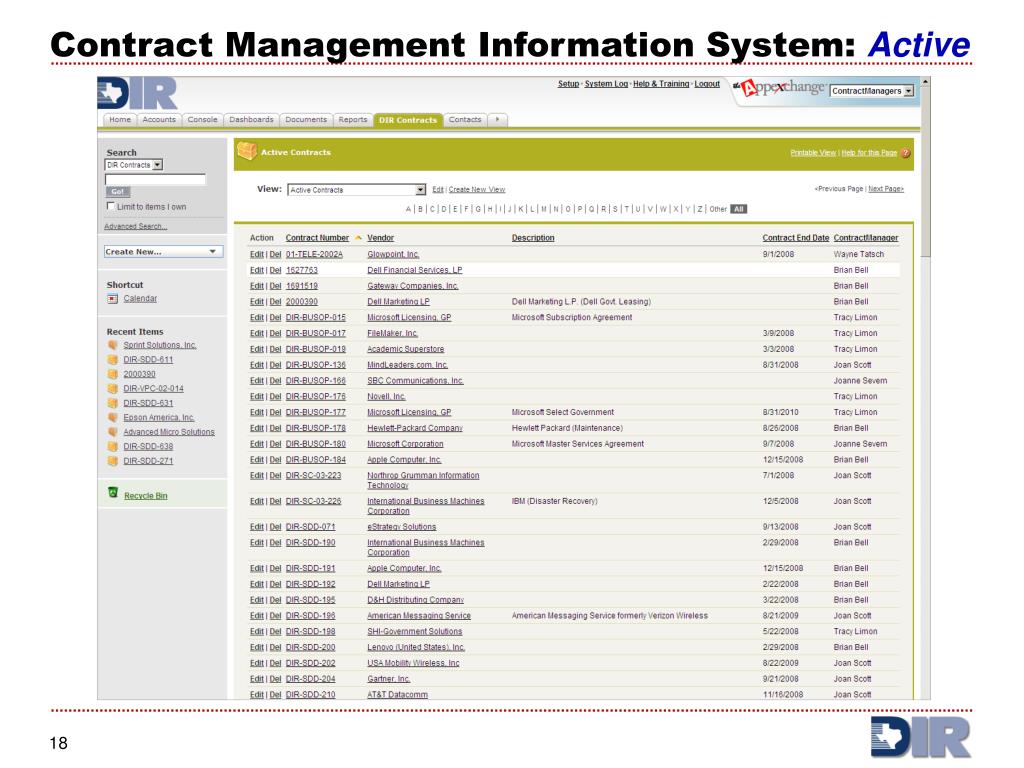Click icon next to Sprint Solutions, Inc.
Image resolution: width=1024 pixels, height=768 pixels.
click(x=113, y=345)
